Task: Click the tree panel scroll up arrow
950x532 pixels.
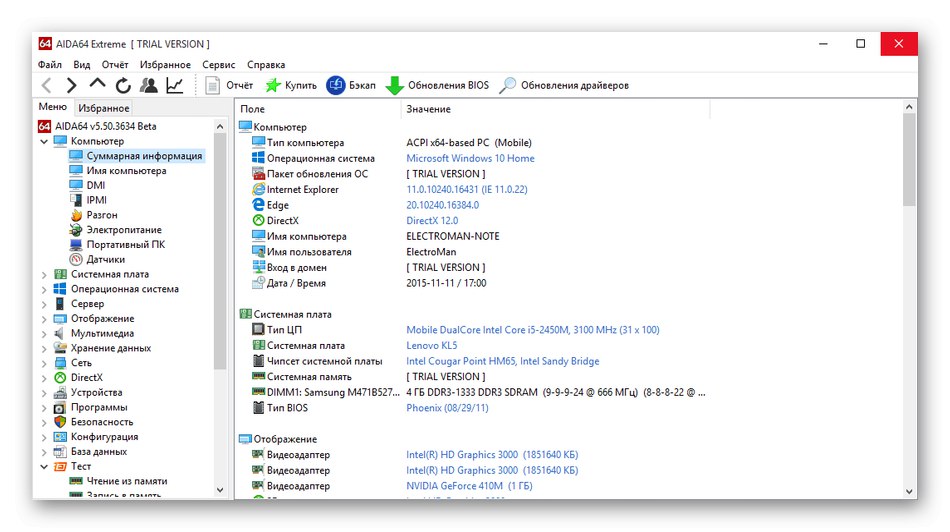Action: (x=220, y=126)
